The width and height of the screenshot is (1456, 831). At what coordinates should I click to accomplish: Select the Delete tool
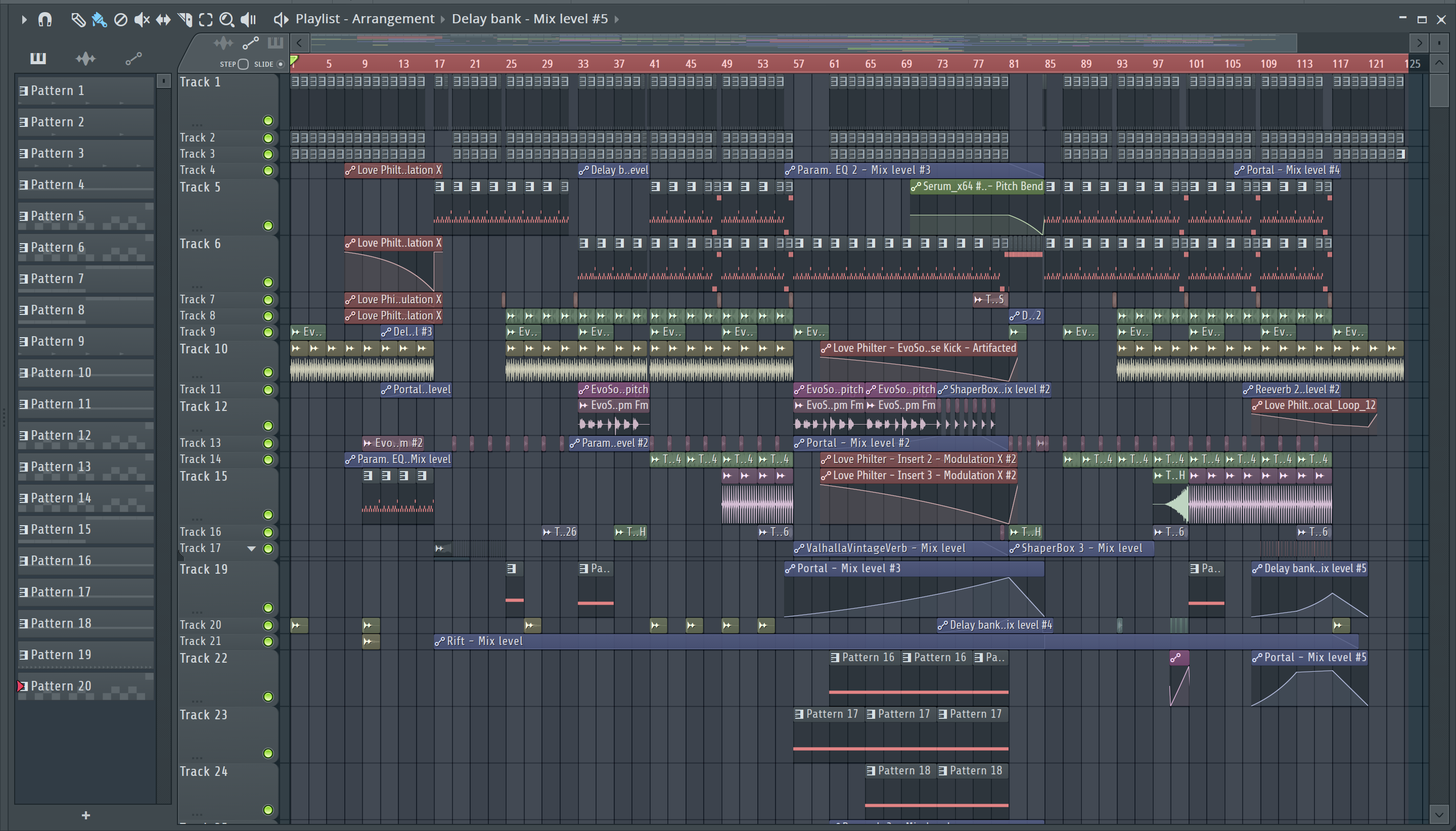coord(120,20)
